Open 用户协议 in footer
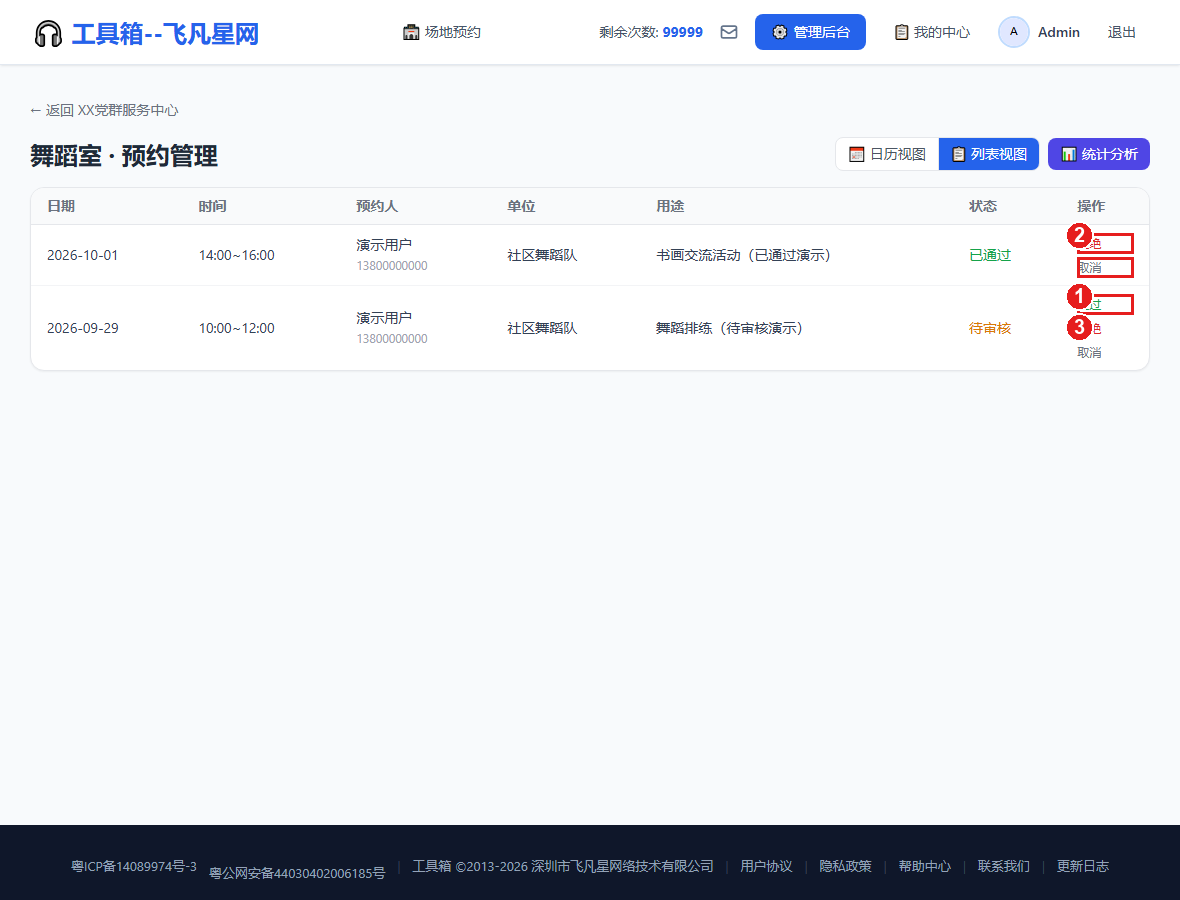The height and width of the screenshot is (900, 1180). pos(766,866)
